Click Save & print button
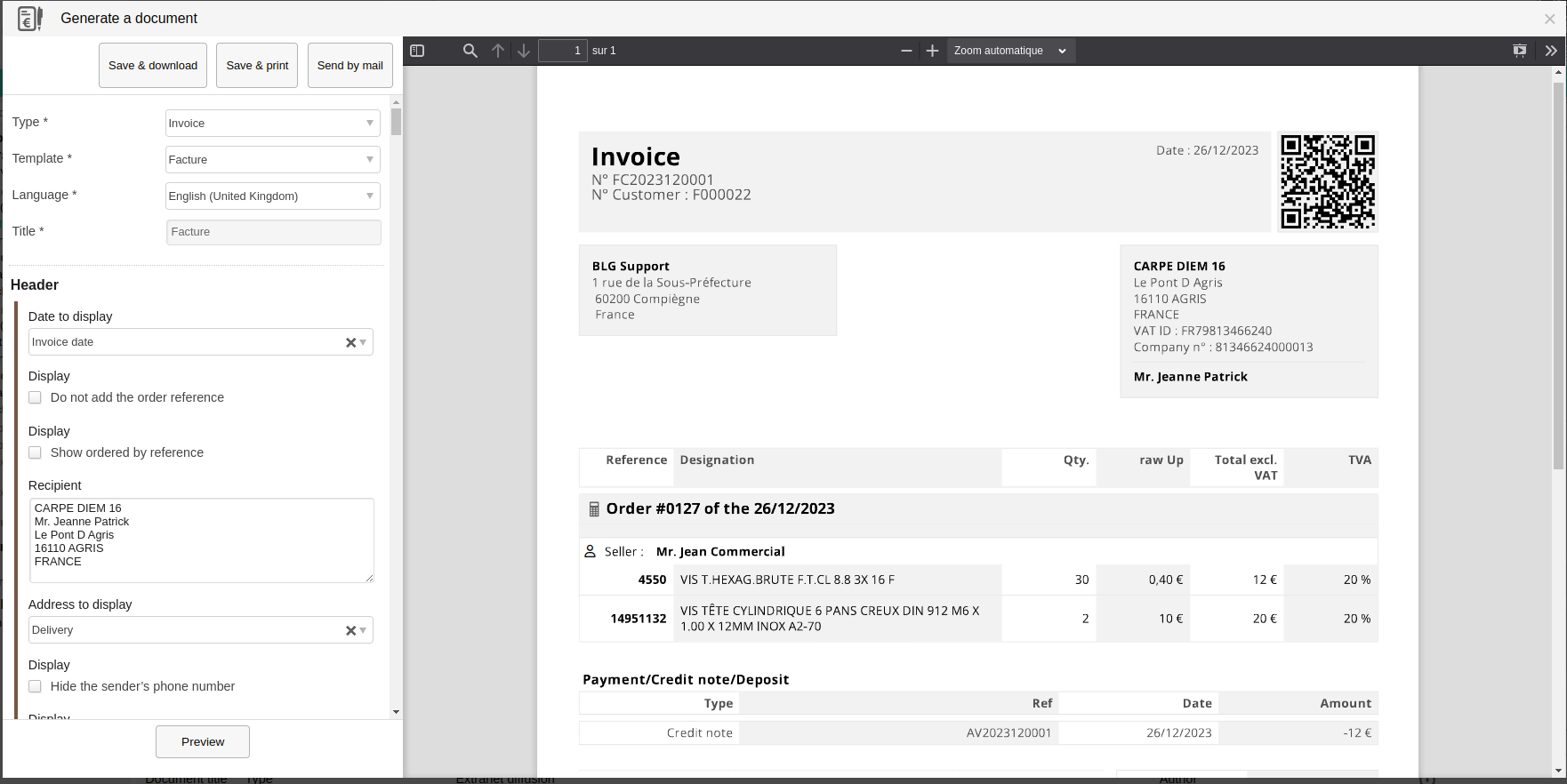This screenshot has width=1567, height=784. (257, 66)
